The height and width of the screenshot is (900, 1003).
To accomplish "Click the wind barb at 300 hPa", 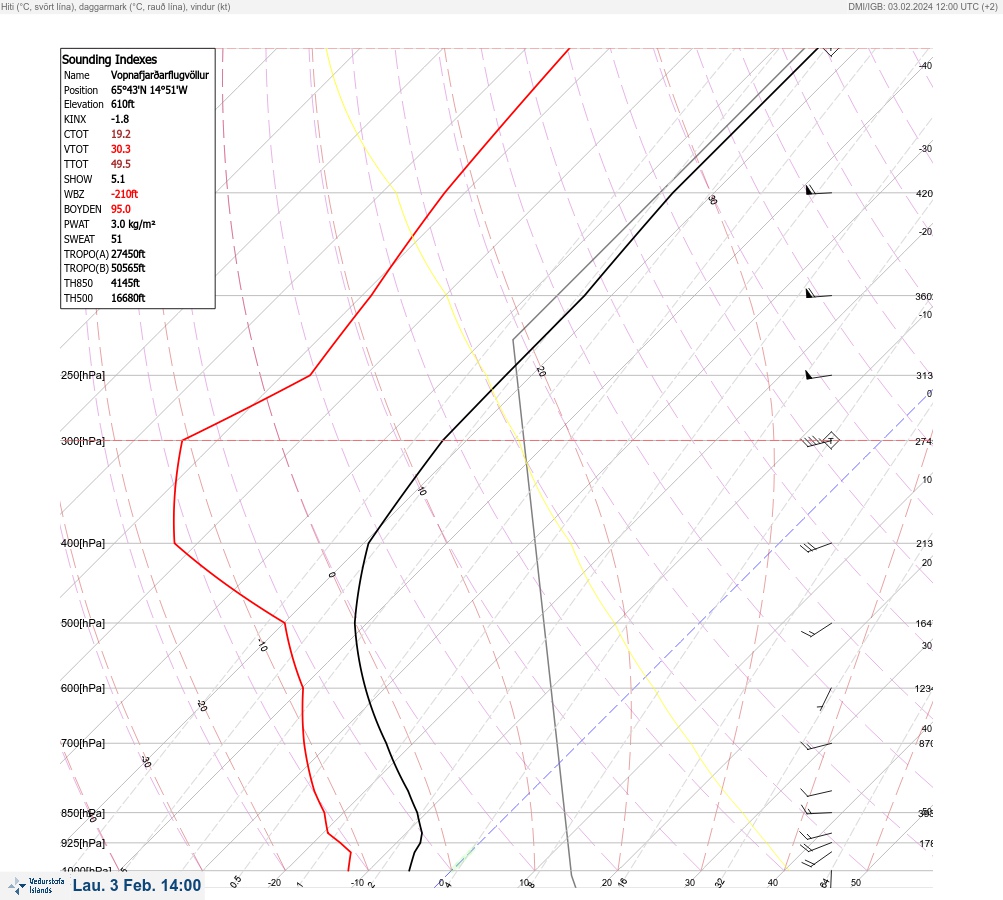I will (x=819, y=440).
